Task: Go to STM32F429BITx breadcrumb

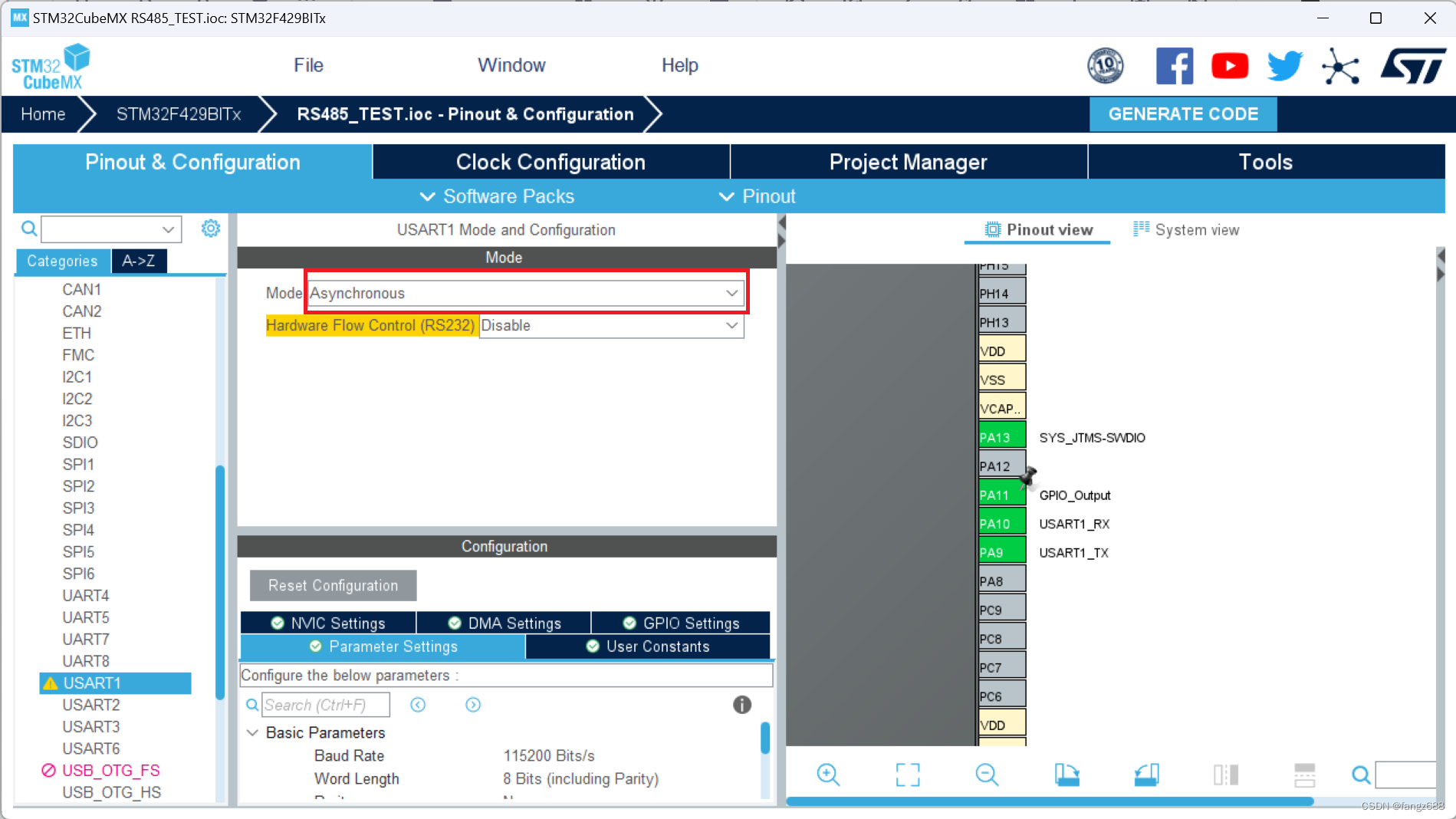Action: (x=179, y=114)
